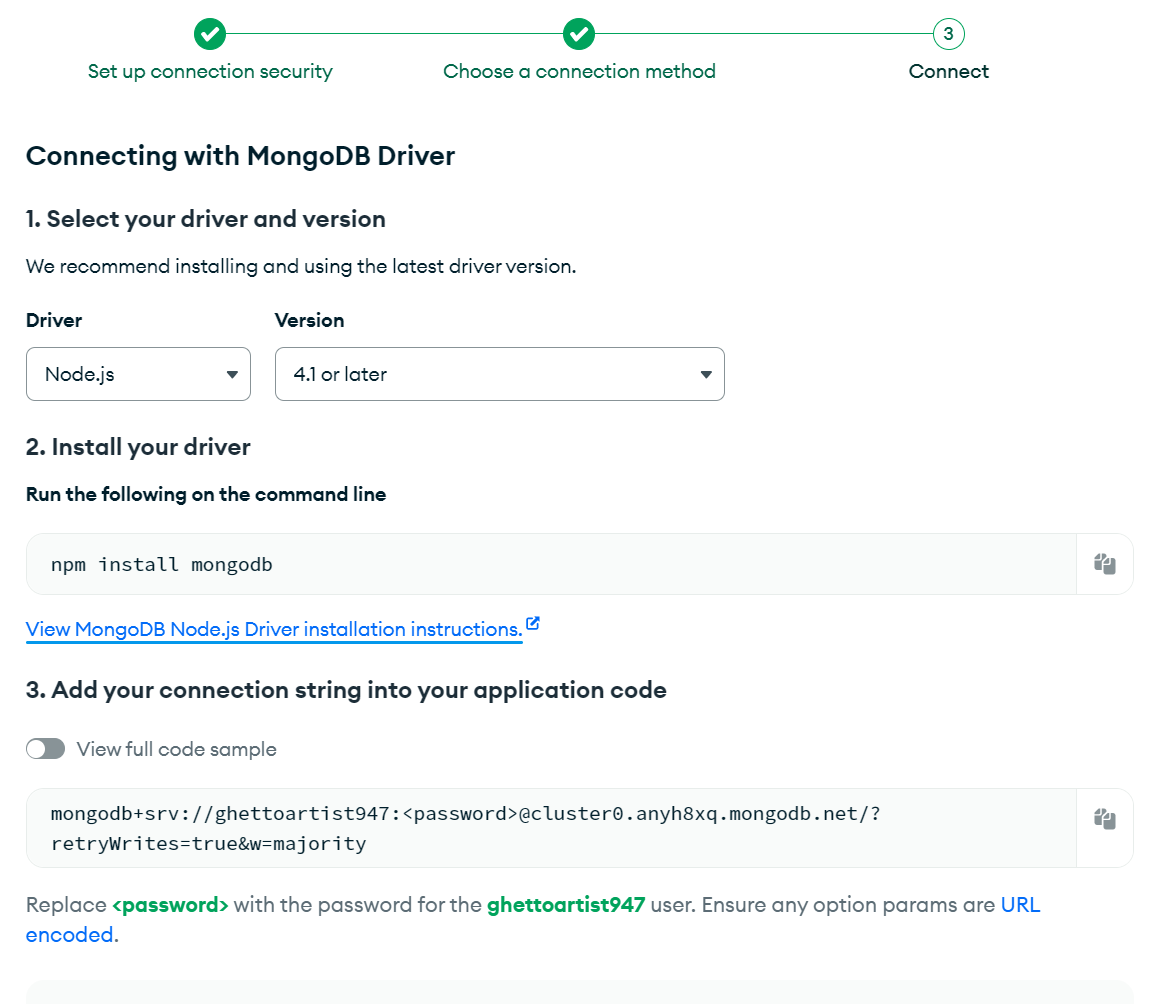This screenshot has width=1173, height=1004.
Task: Open the Node.js driver dropdown
Action: coord(138,374)
